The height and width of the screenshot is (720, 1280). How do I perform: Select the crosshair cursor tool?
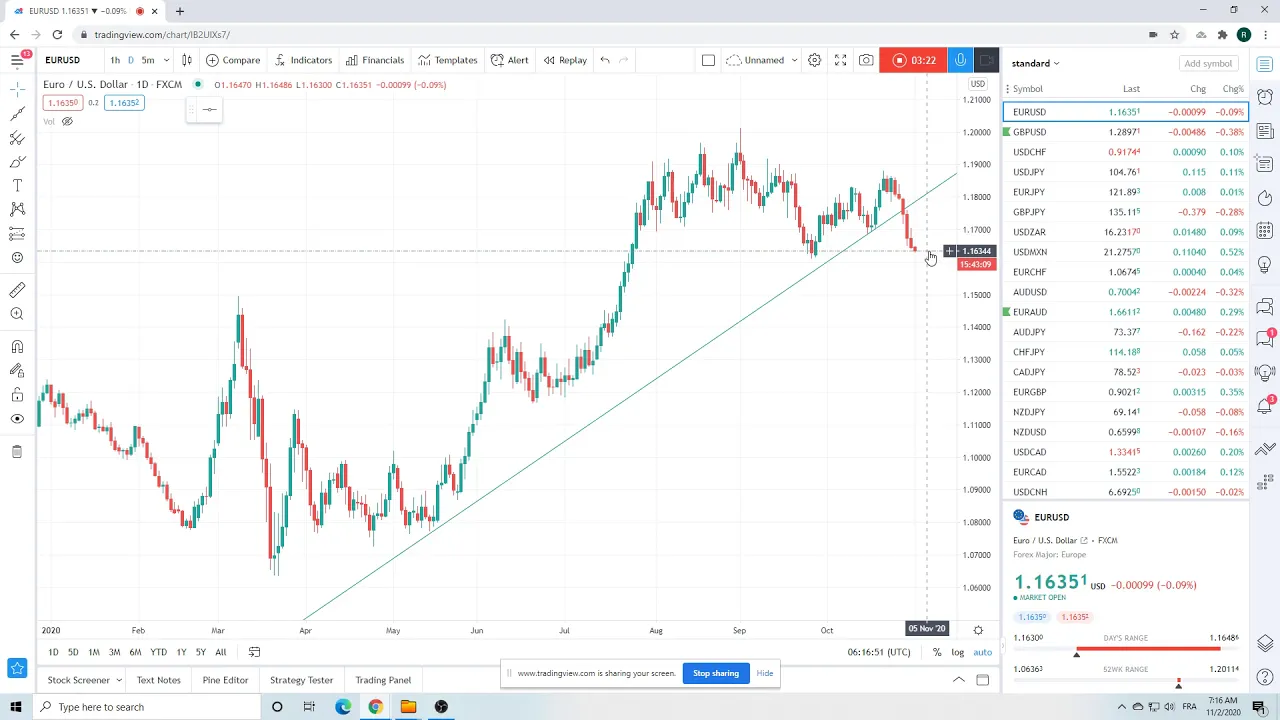coord(17,90)
